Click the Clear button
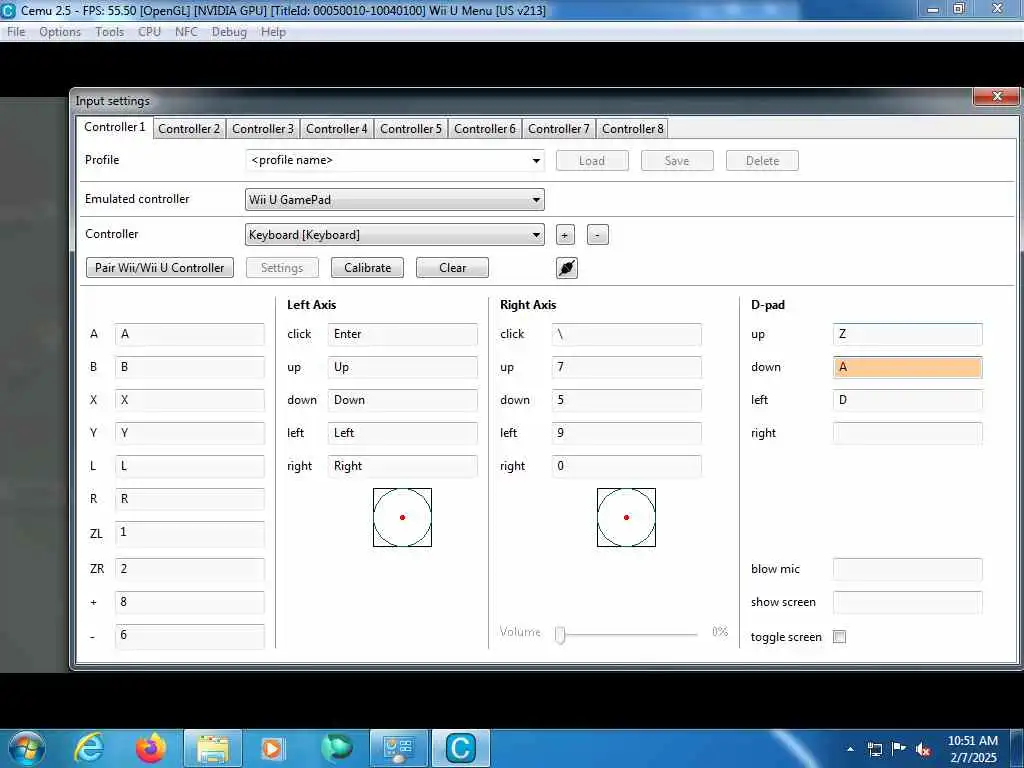Viewport: 1024px width, 768px height. (453, 268)
